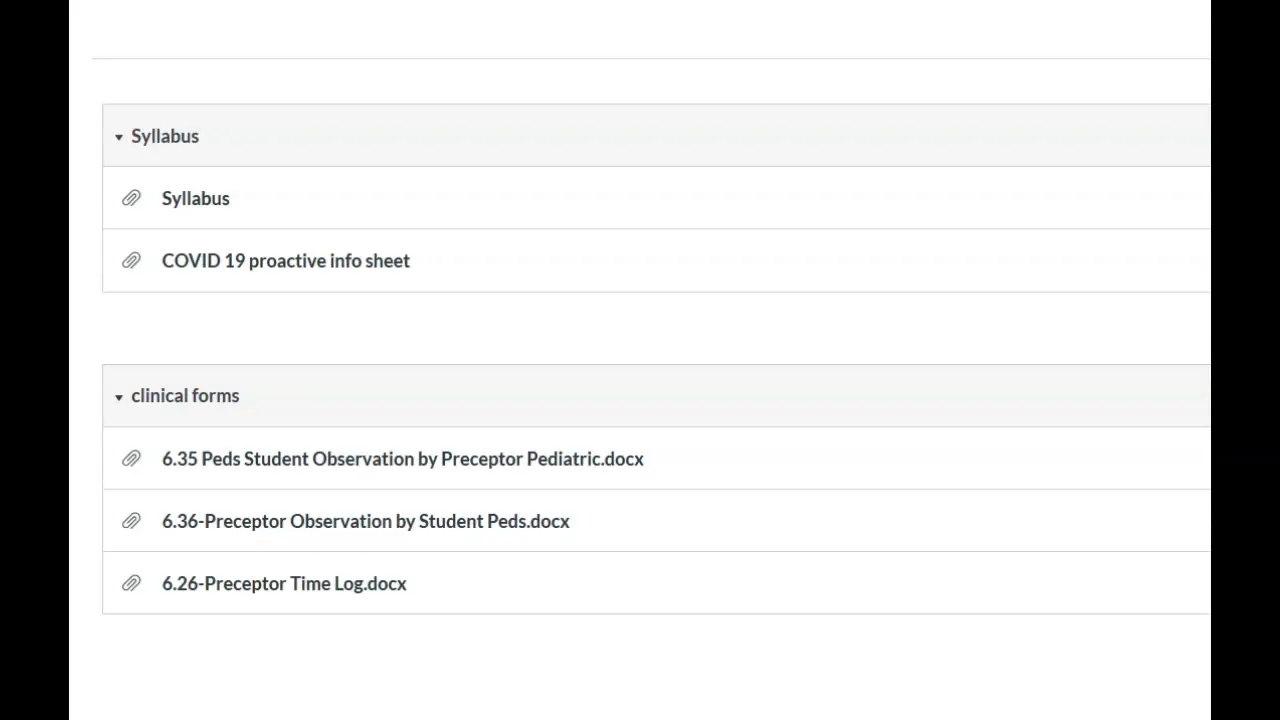Image resolution: width=1280 pixels, height=720 pixels.
Task: Open 6.36-Preceptor Observation by Student Peds.docx
Action: (366, 521)
